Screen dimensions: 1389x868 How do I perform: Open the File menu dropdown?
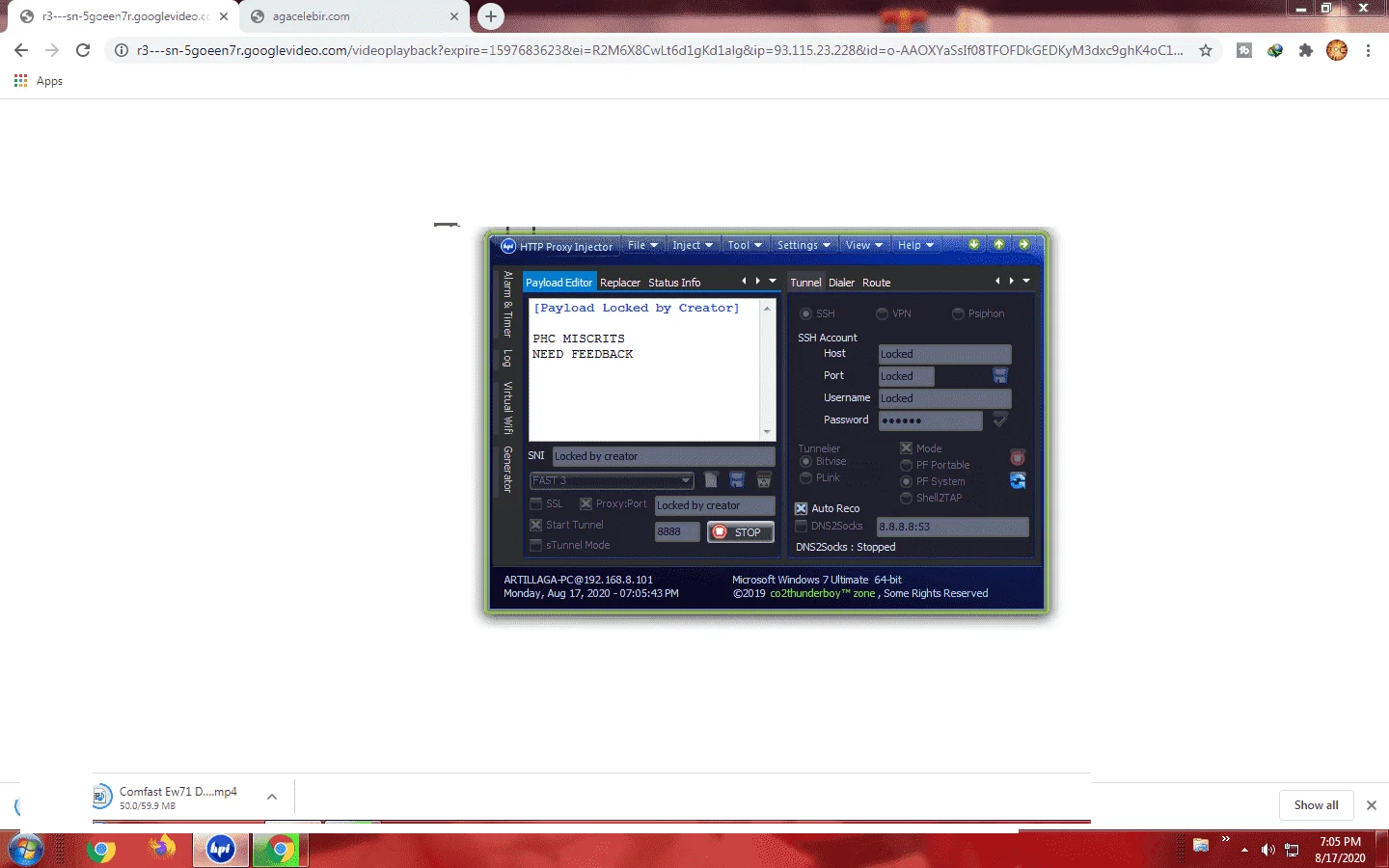[x=642, y=245]
